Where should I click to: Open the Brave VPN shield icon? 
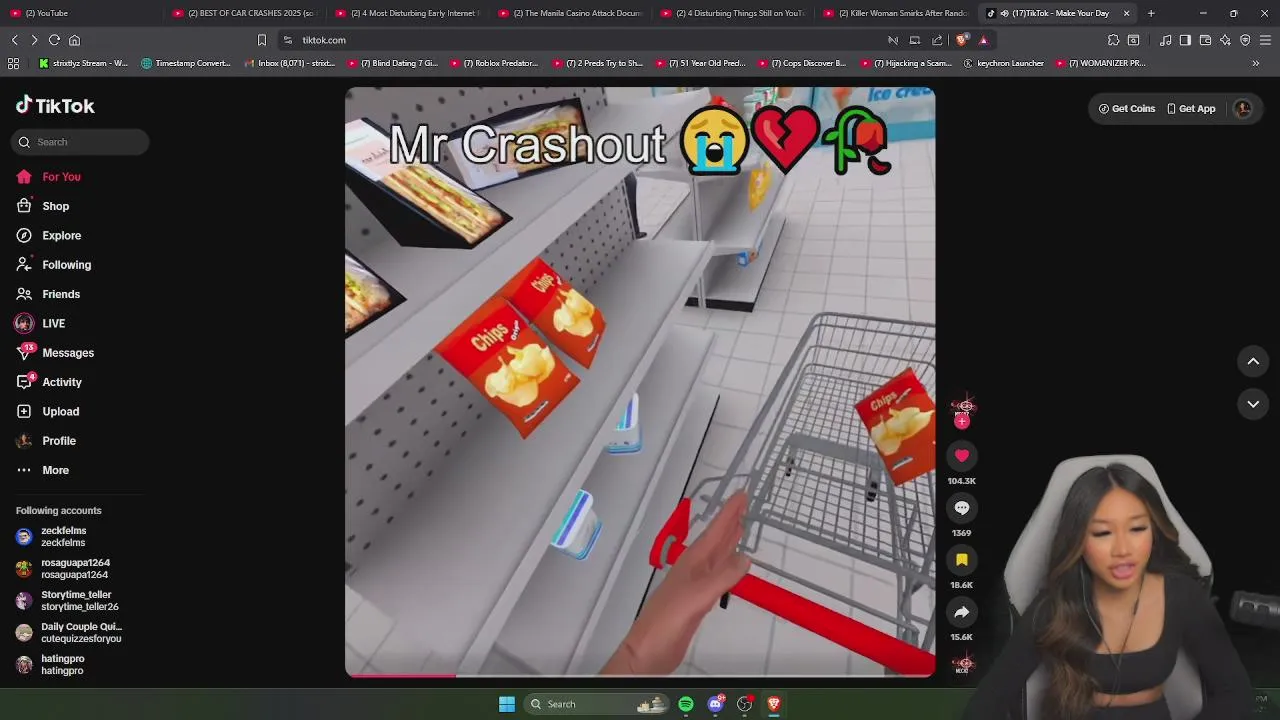tap(1245, 40)
